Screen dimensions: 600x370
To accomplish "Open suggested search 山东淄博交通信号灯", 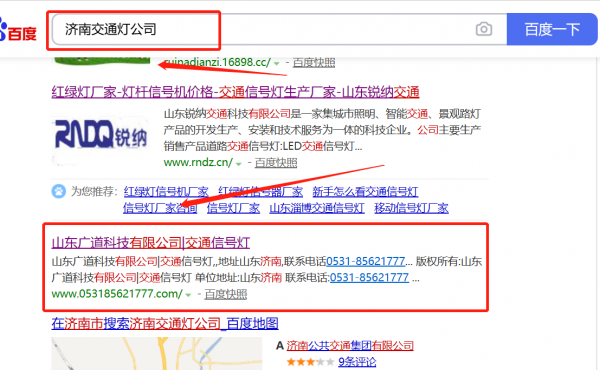I will click(x=317, y=208).
